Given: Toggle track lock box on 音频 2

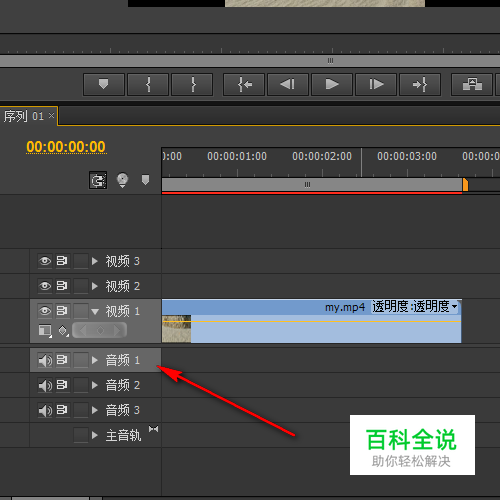Looking at the screenshot, I should pyautogui.click(x=81, y=385).
